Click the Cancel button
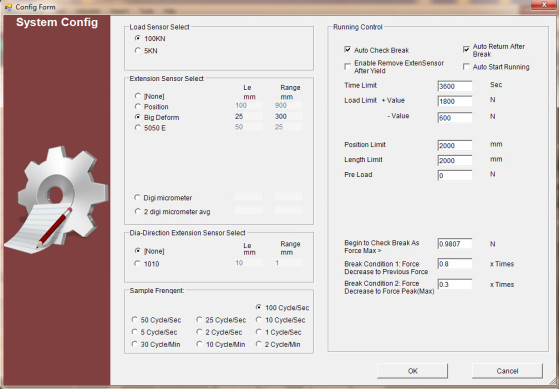The image size is (560, 389). 507,371
